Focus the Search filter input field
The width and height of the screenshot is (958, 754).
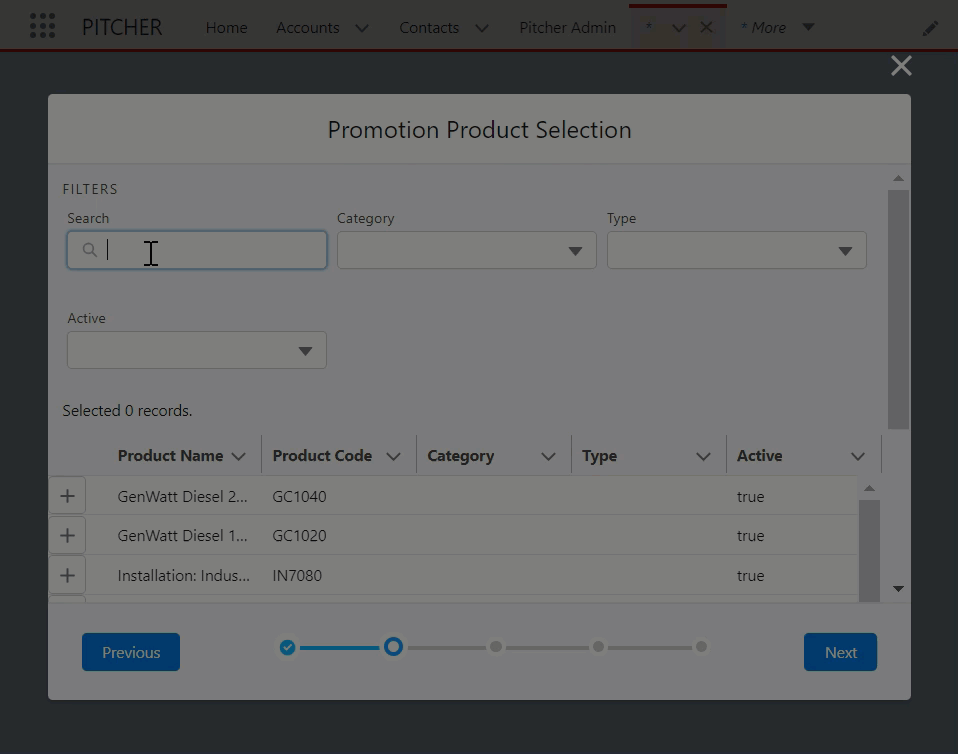[210, 251]
